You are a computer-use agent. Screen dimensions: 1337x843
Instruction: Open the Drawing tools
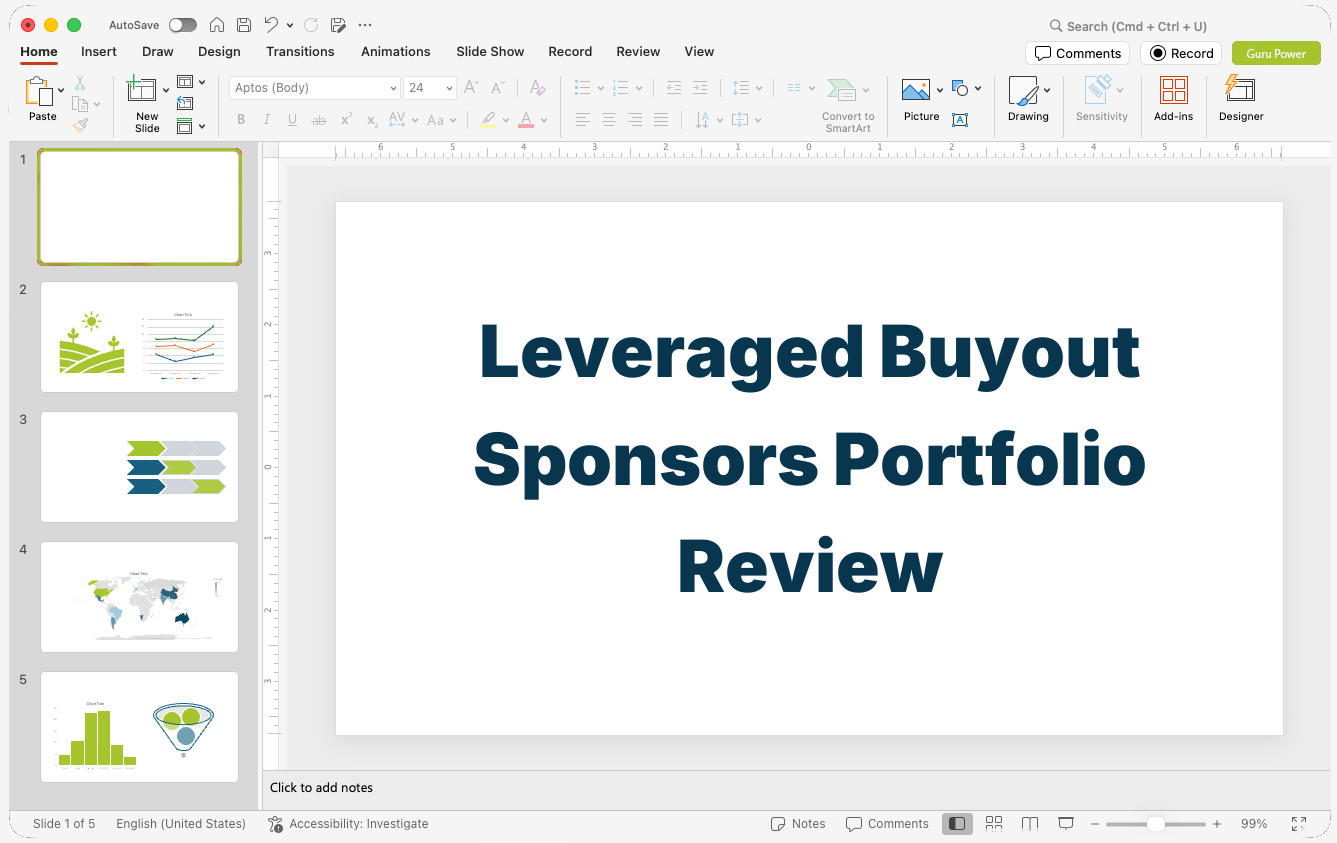pyautogui.click(x=1028, y=99)
